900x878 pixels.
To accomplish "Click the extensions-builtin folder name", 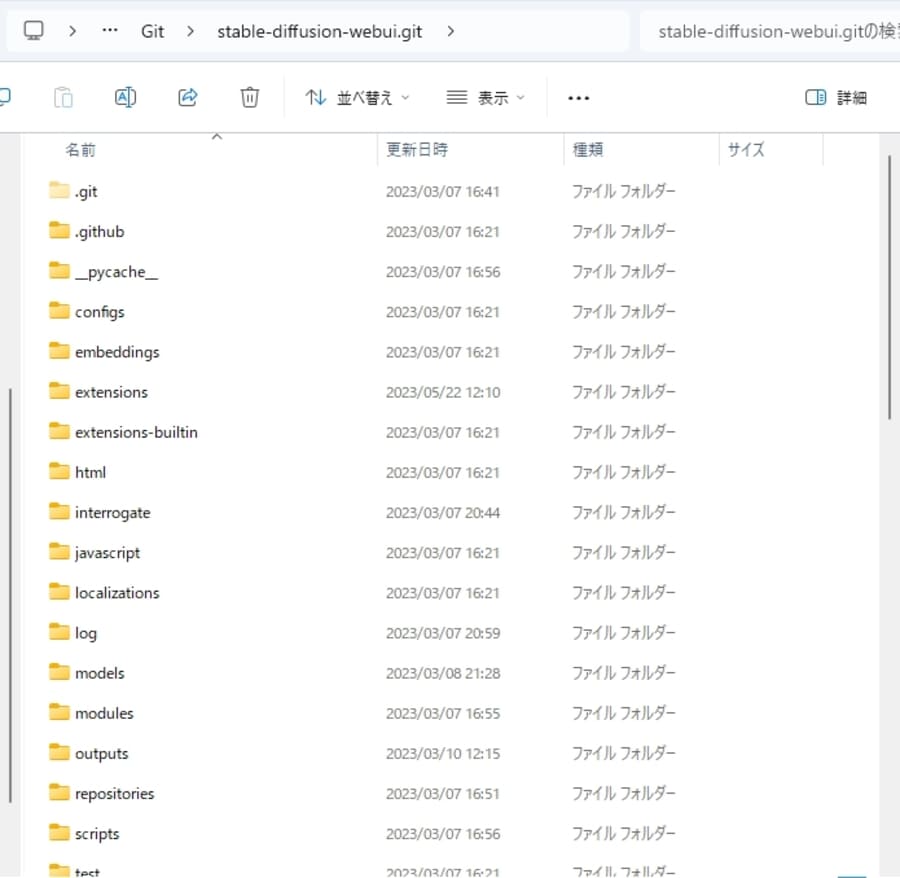I will 137,432.
